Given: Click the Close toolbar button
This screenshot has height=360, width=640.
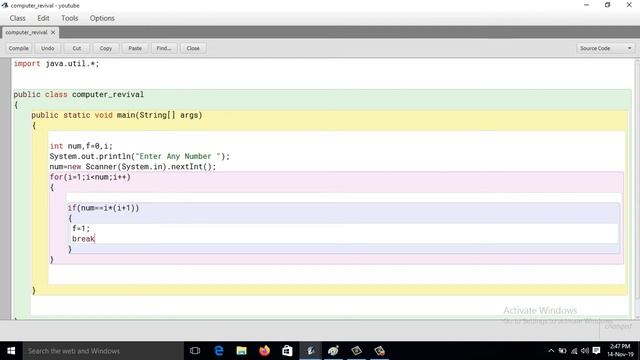Looking at the screenshot, I should click(193, 48).
